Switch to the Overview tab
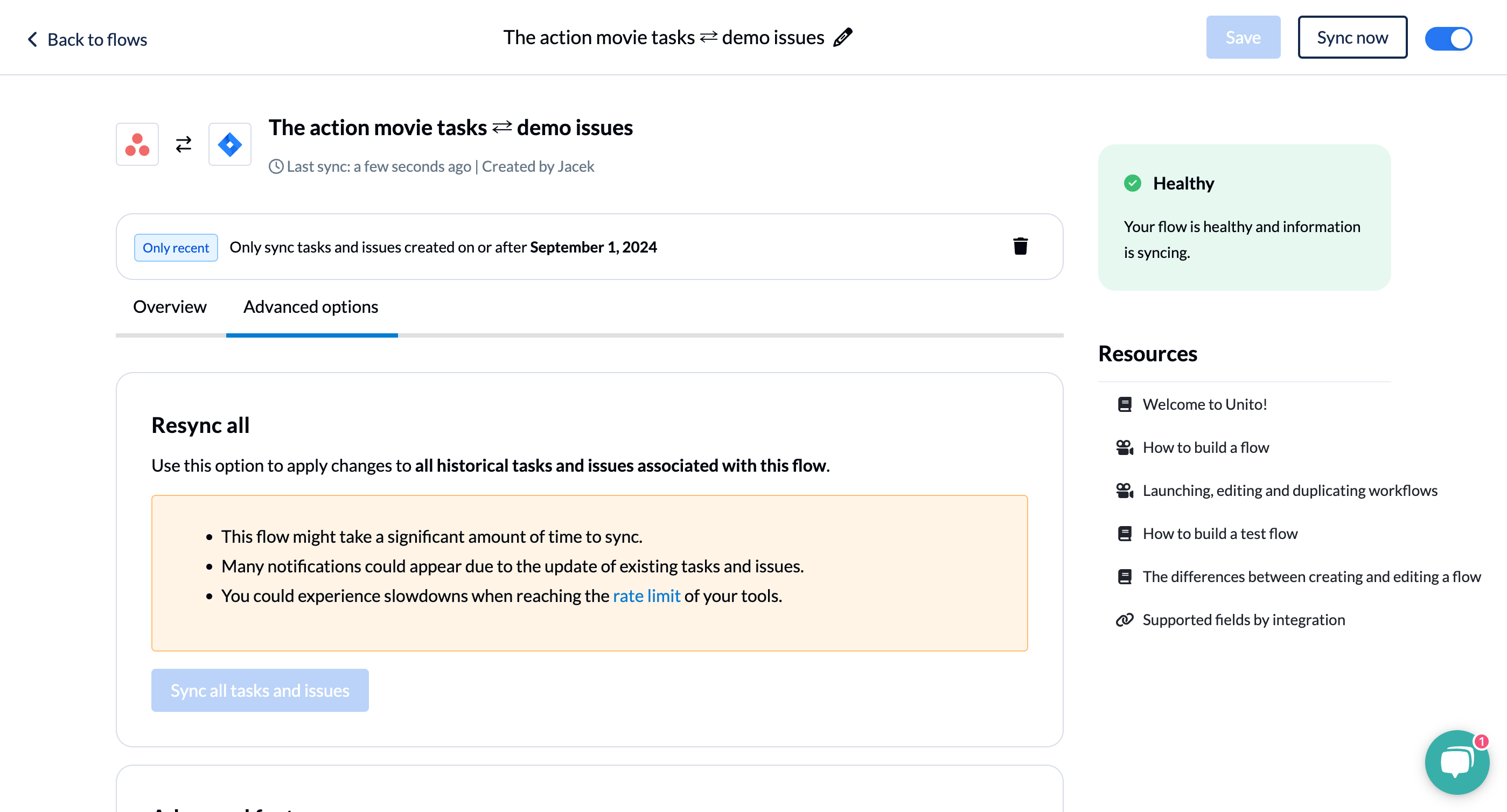Screen dimensions: 1507x812 (x=170, y=306)
